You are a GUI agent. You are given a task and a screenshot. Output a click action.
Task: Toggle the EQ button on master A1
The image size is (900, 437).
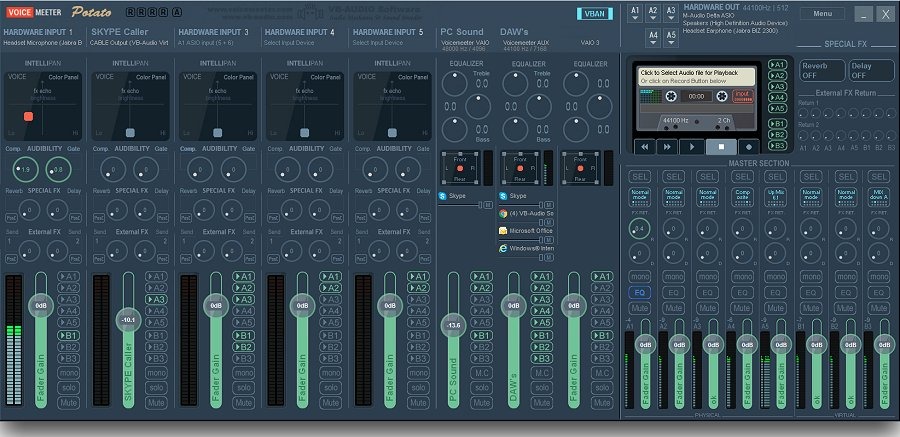639,293
